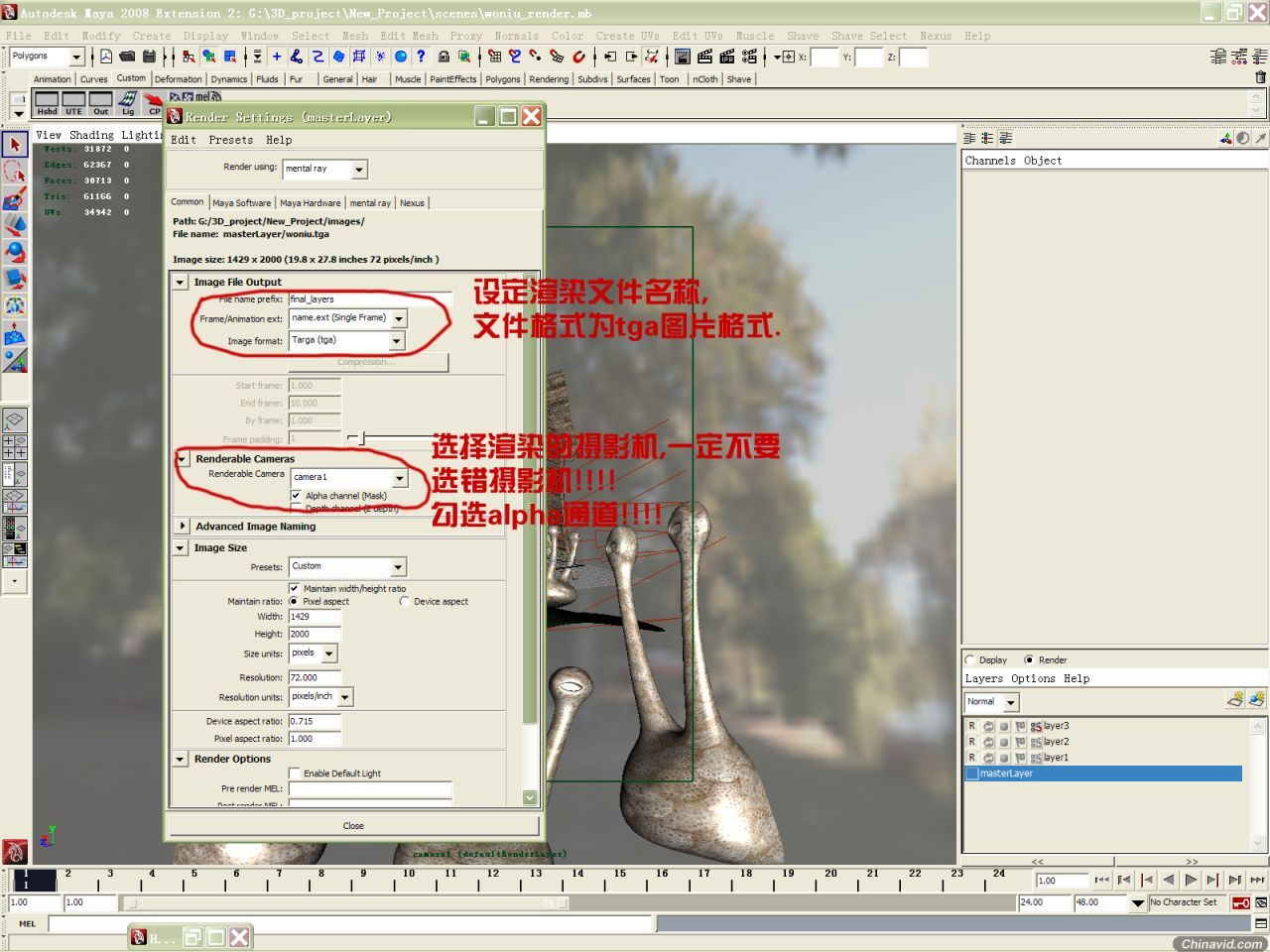Click the snap to points plus icon

tap(277, 57)
